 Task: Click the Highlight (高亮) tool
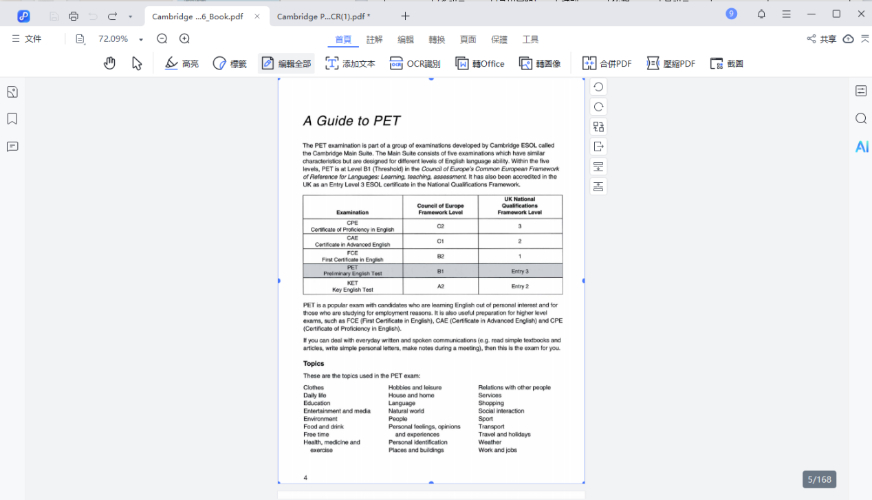pos(182,63)
